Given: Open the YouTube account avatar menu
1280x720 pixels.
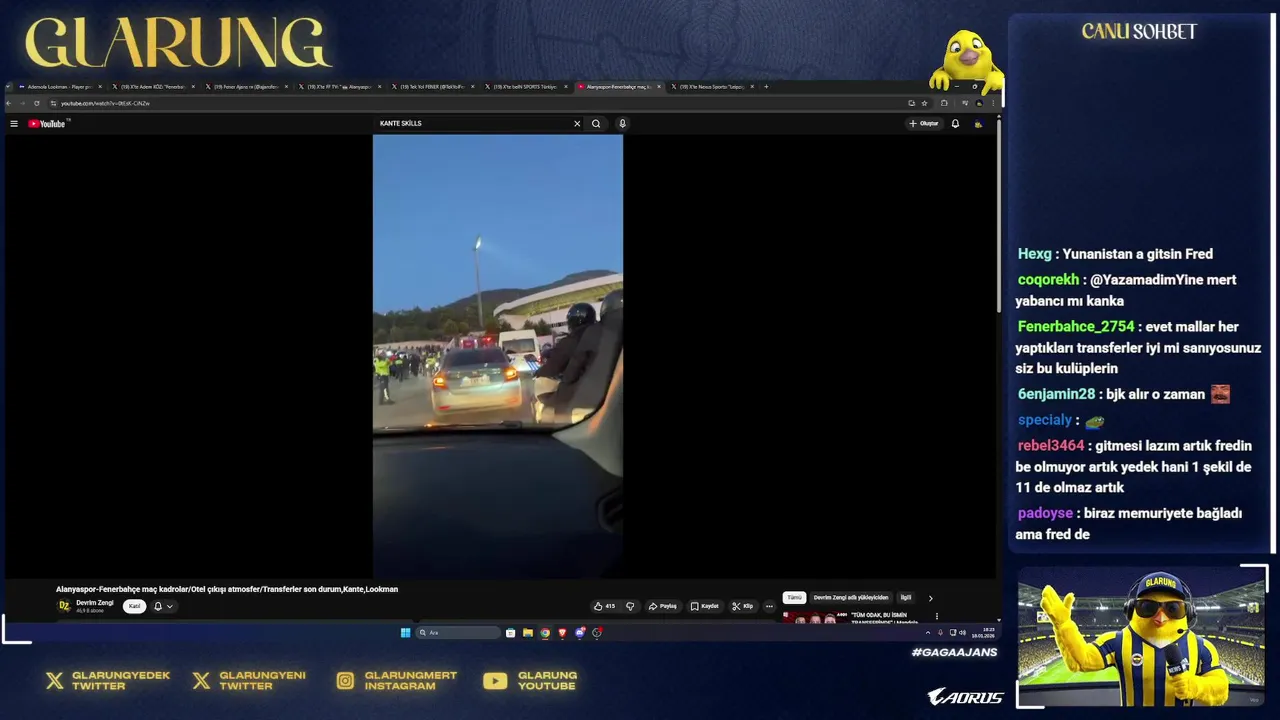Looking at the screenshot, I should [978, 124].
